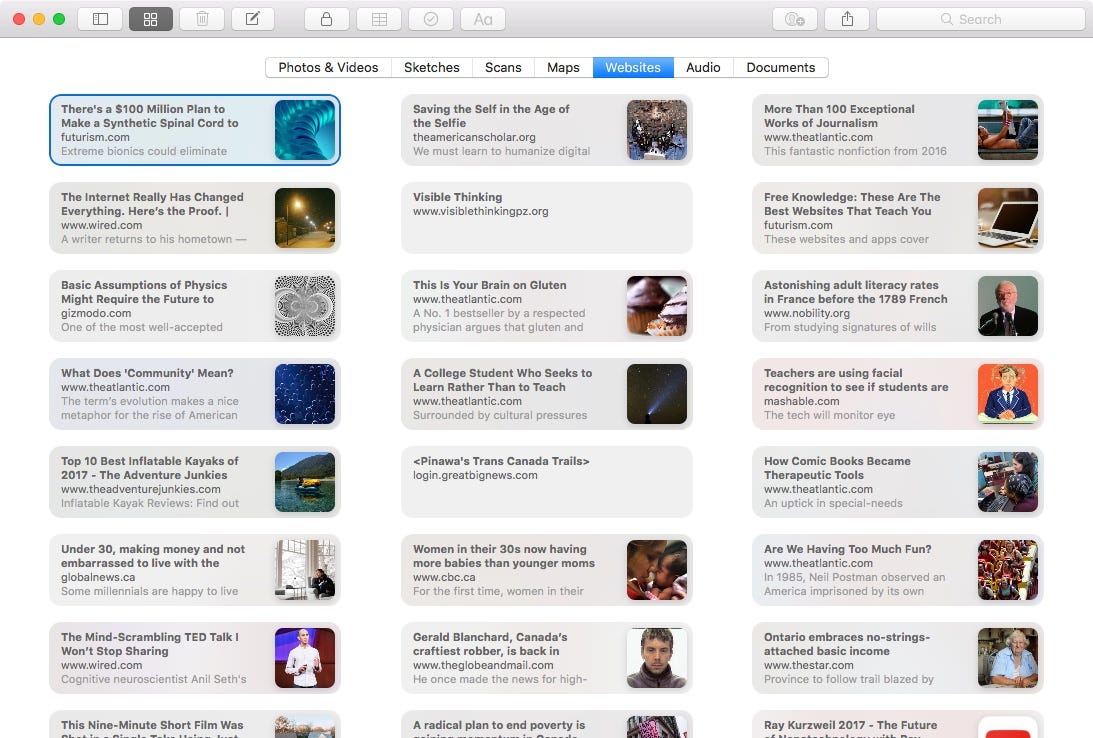Select the Are We Having Too Much Fun? card

pos(898,570)
